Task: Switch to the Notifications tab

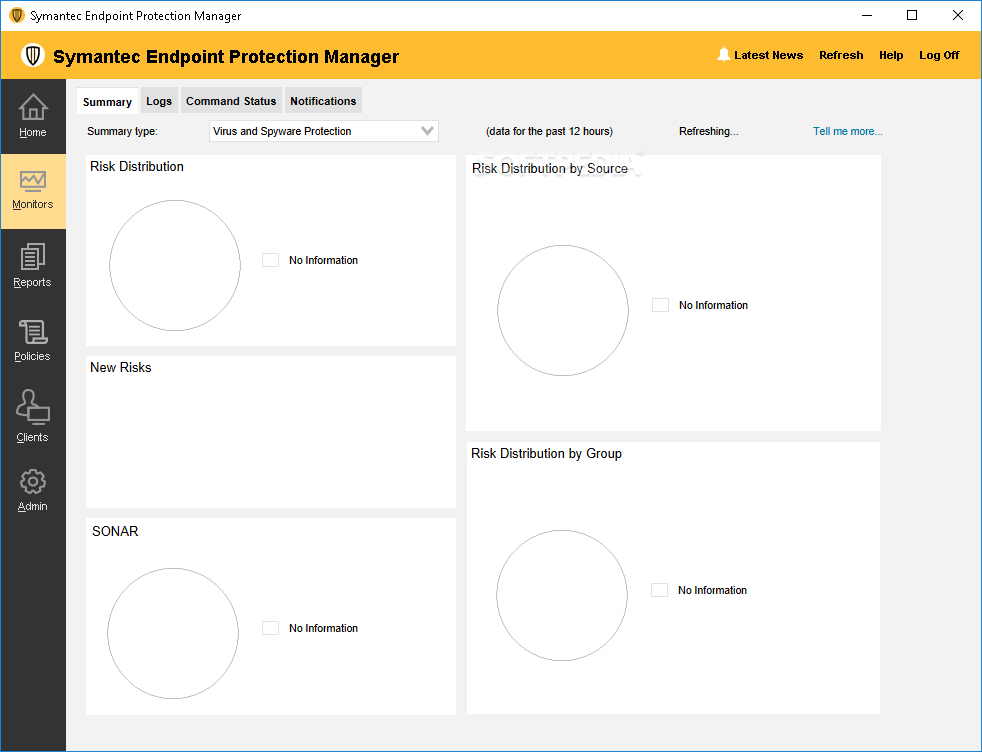Action: (x=323, y=101)
